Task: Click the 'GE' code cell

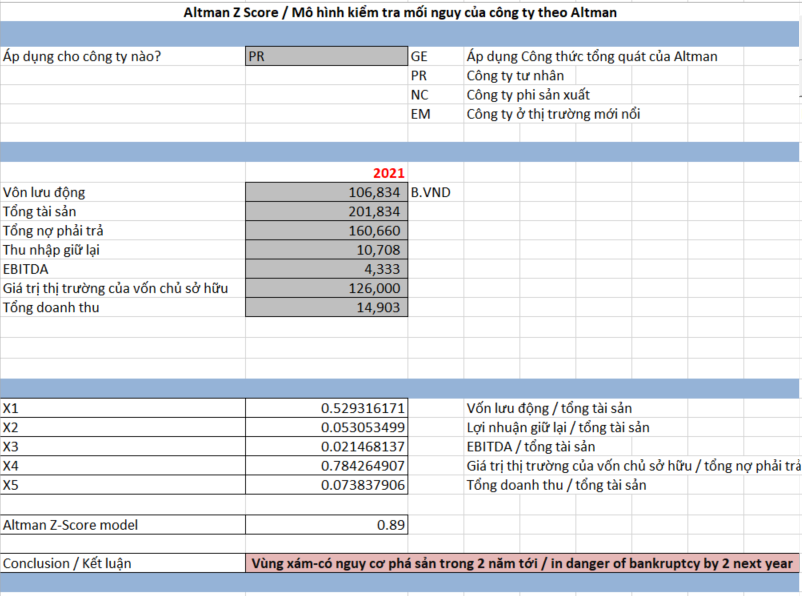Action: point(419,56)
